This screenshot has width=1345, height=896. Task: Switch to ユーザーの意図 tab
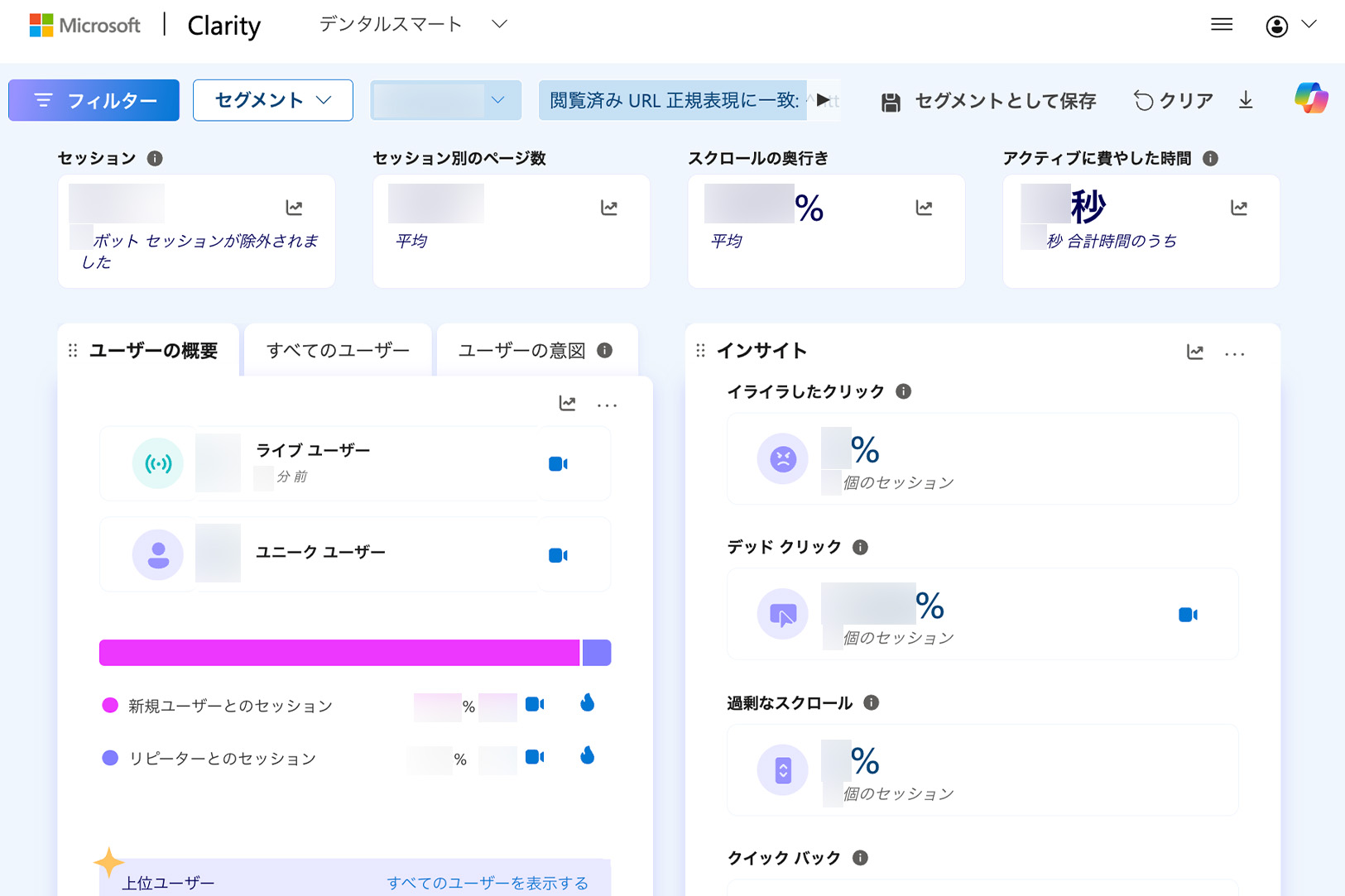pos(522,351)
